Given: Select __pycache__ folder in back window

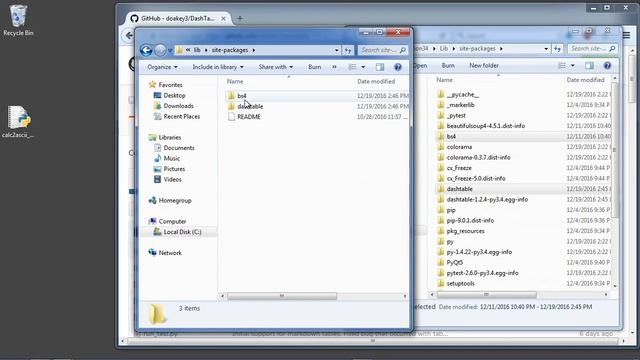Looking at the screenshot, I should point(462,94).
